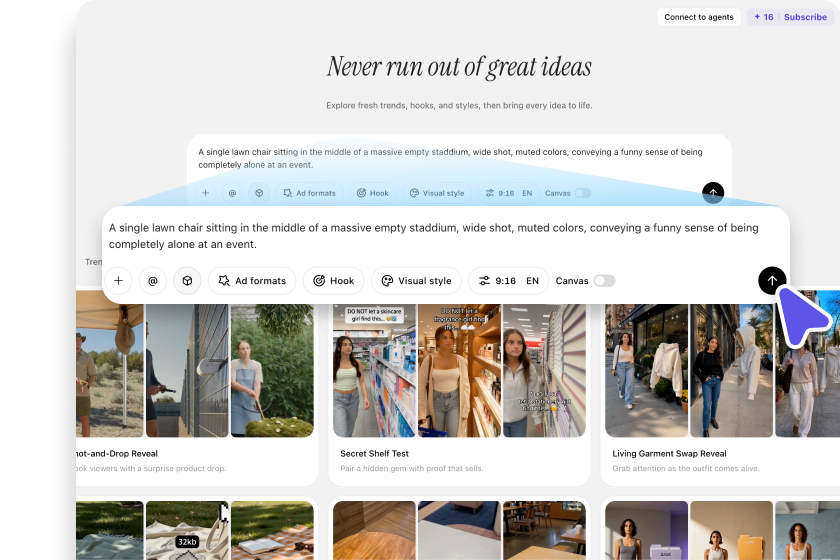Open the Hot-and-Drop Reveal card title
Image resolution: width=840 pixels, height=560 pixels.
tap(117, 453)
